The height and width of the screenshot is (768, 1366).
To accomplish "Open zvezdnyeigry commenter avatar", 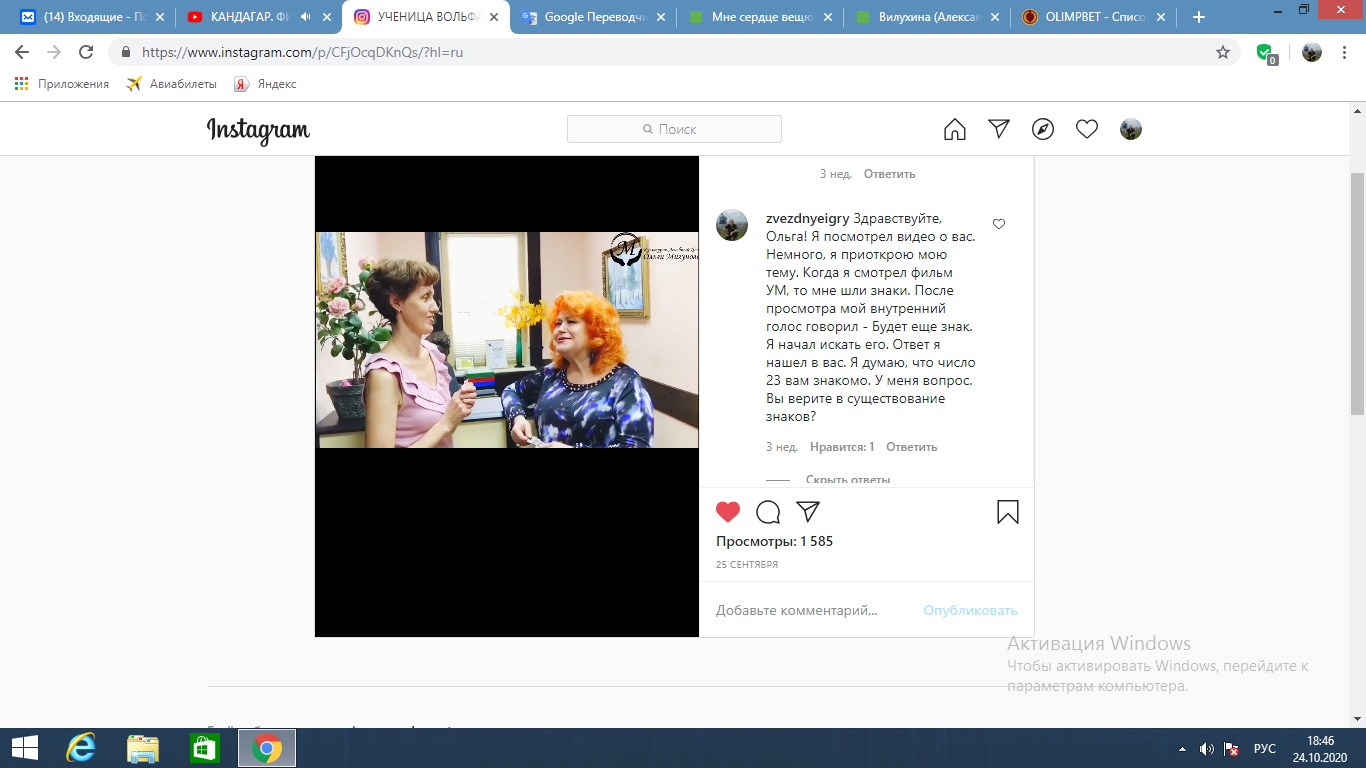I will [732, 225].
